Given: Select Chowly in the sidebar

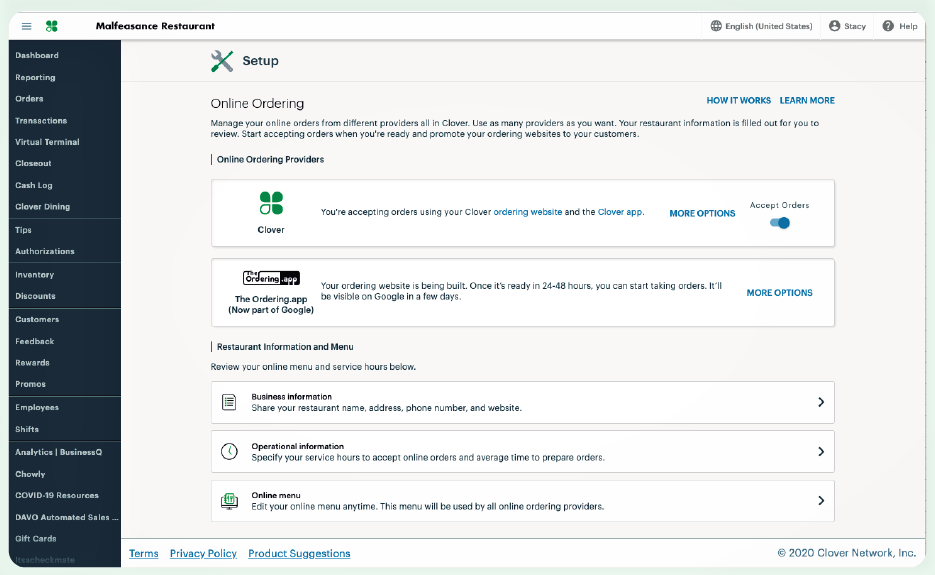Looking at the screenshot, I should (30, 474).
